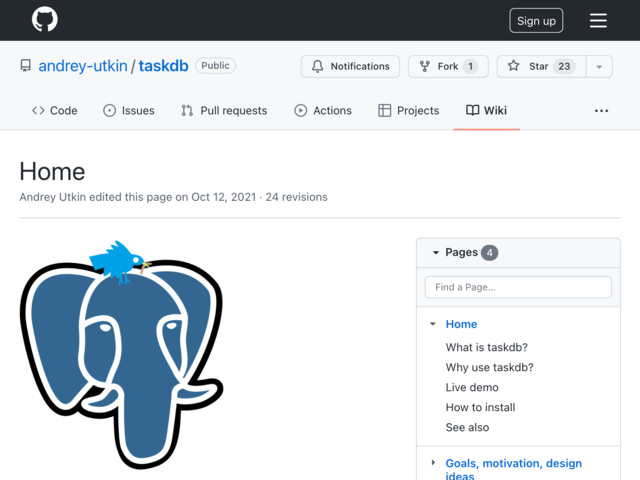The height and width of the screenshot is (480, 640).
Task: Jump to the Live demo section
Action: click(472, 387)
